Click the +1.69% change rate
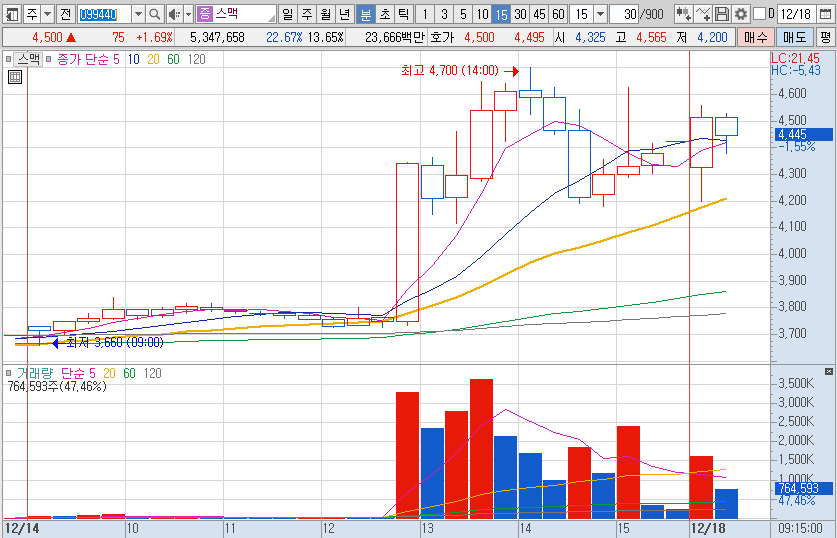837x538 pixels. [x=154, y=37]
